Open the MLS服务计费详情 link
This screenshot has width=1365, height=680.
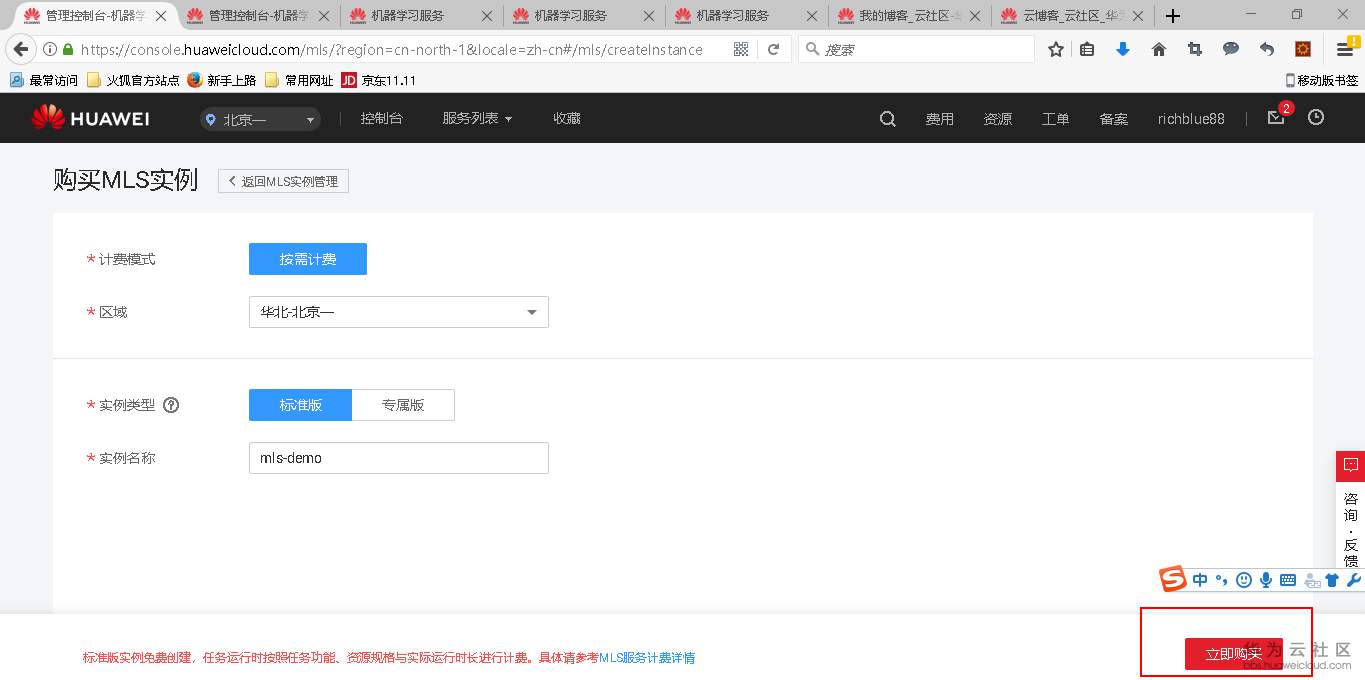tap(646, 657)
